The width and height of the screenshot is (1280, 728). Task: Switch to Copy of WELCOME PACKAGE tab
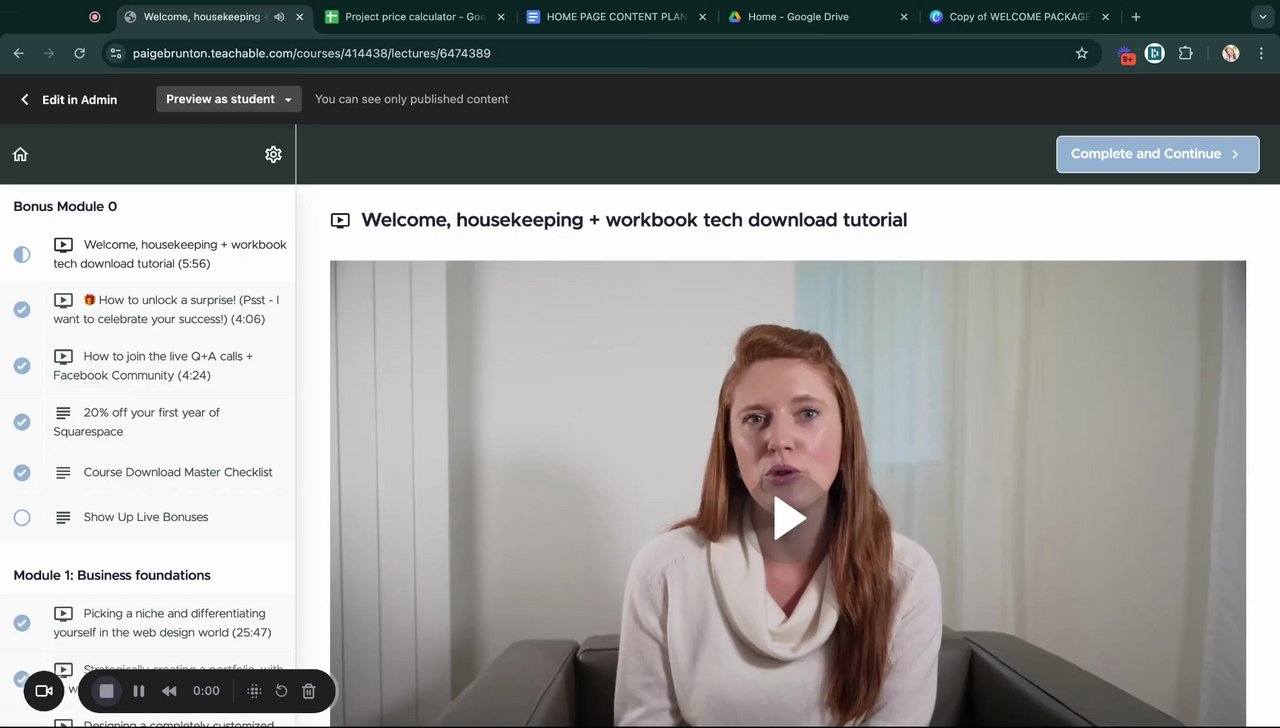(x=1018, y=17)
